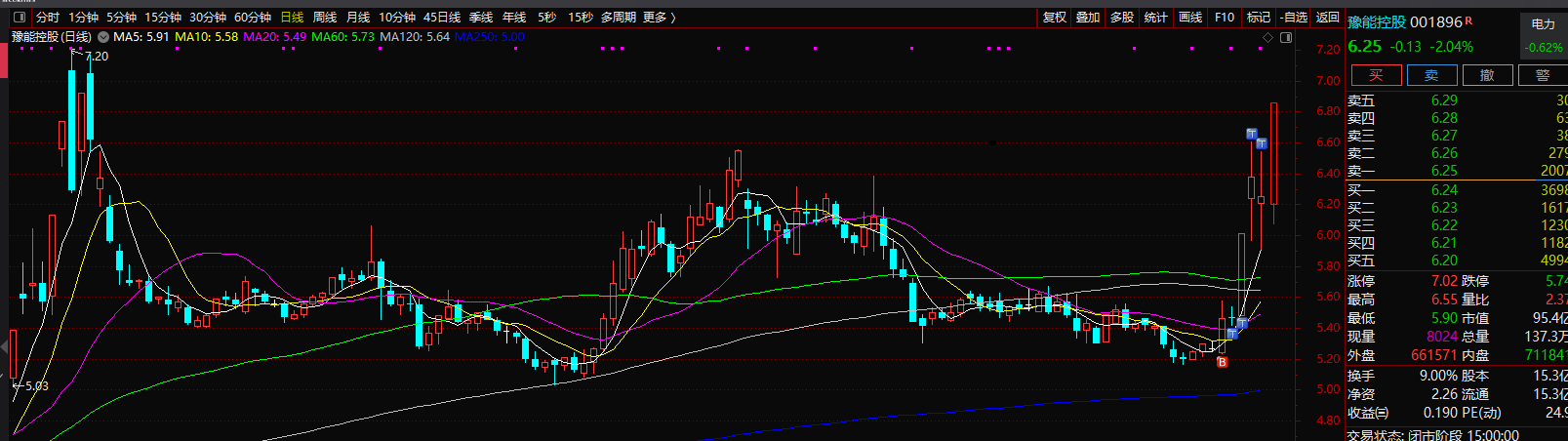Select the 1分钟 period
This screenshot has width=1568, height=441.
[x=84, y=18]
